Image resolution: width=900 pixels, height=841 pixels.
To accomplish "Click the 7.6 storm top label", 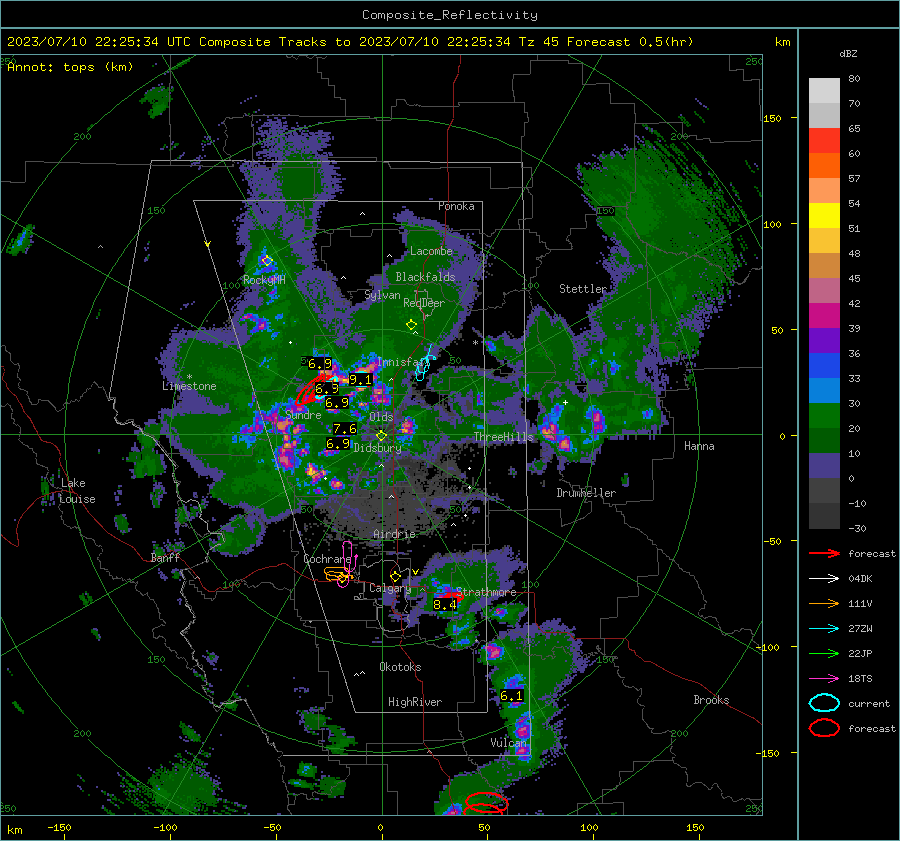I will [344, 429].
